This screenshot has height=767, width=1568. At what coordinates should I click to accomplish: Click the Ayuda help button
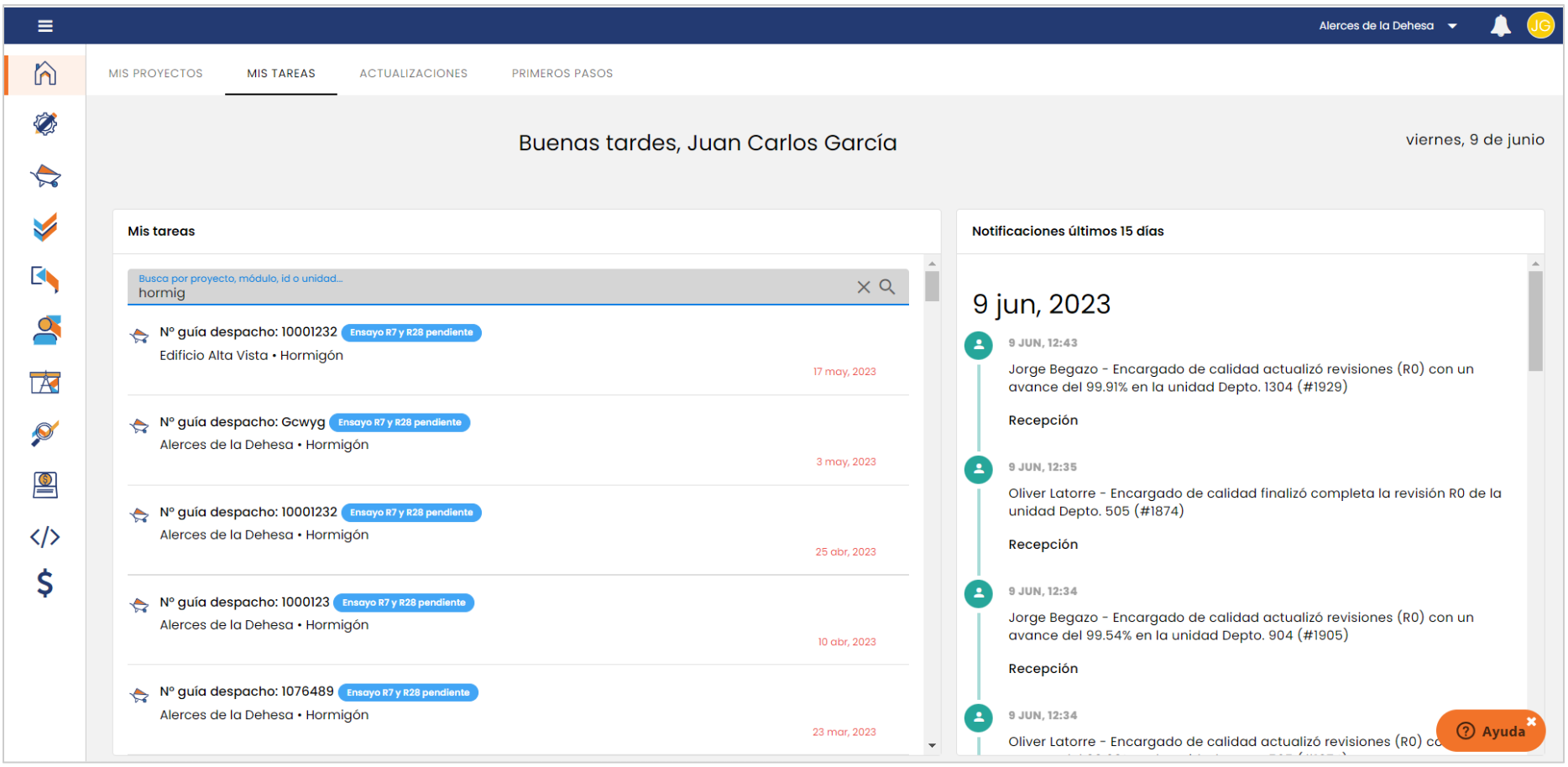1491,731
